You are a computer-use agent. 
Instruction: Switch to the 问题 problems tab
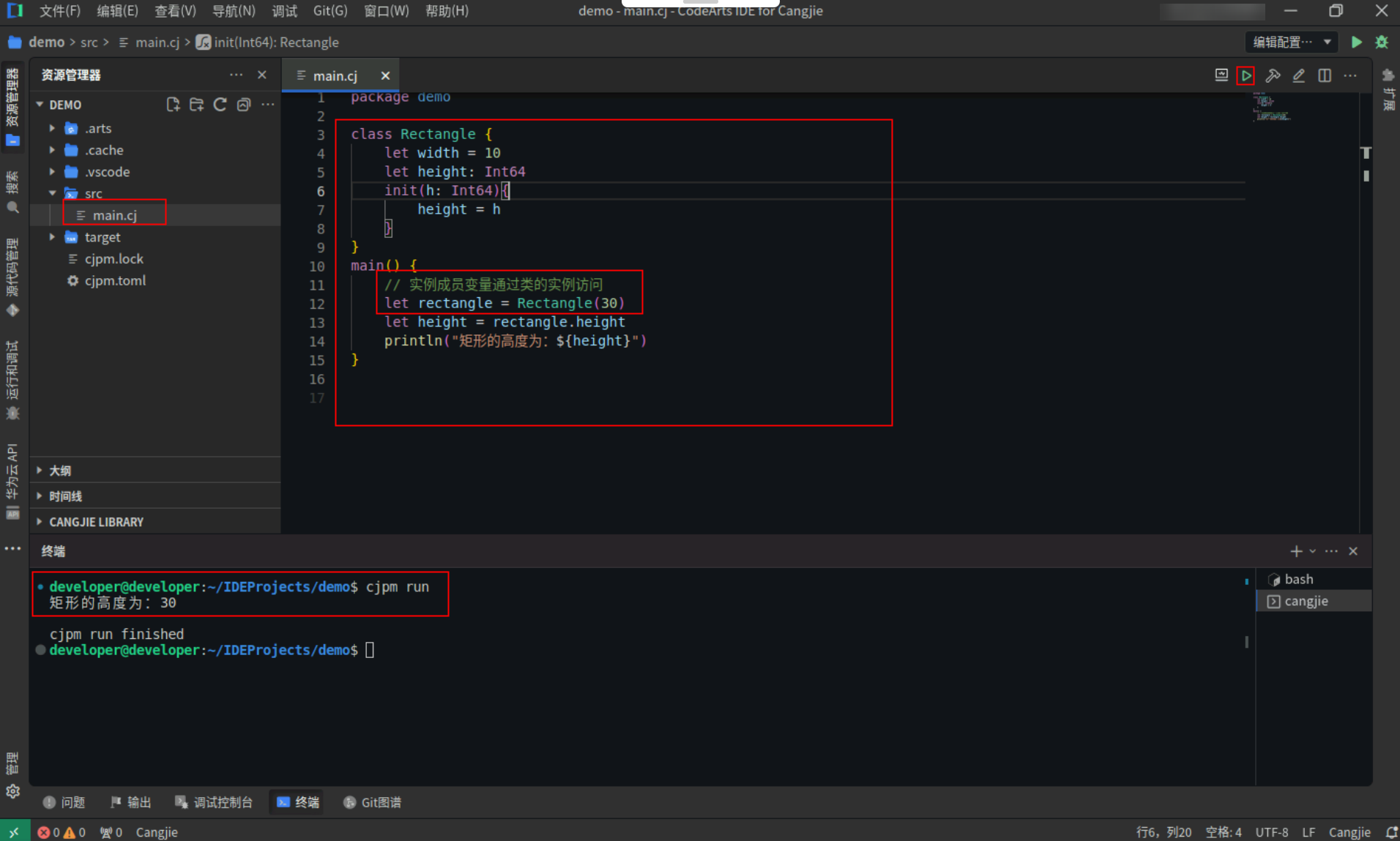click(64, 802)
